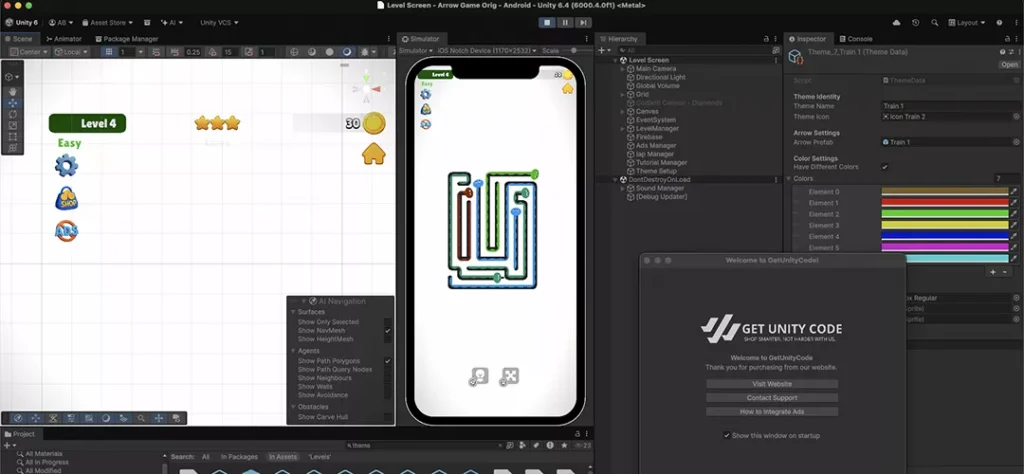Screen dimensions: 1024x474
Task: Enable Show Path Query Nodes checkbox
Action: pos(387,370)
